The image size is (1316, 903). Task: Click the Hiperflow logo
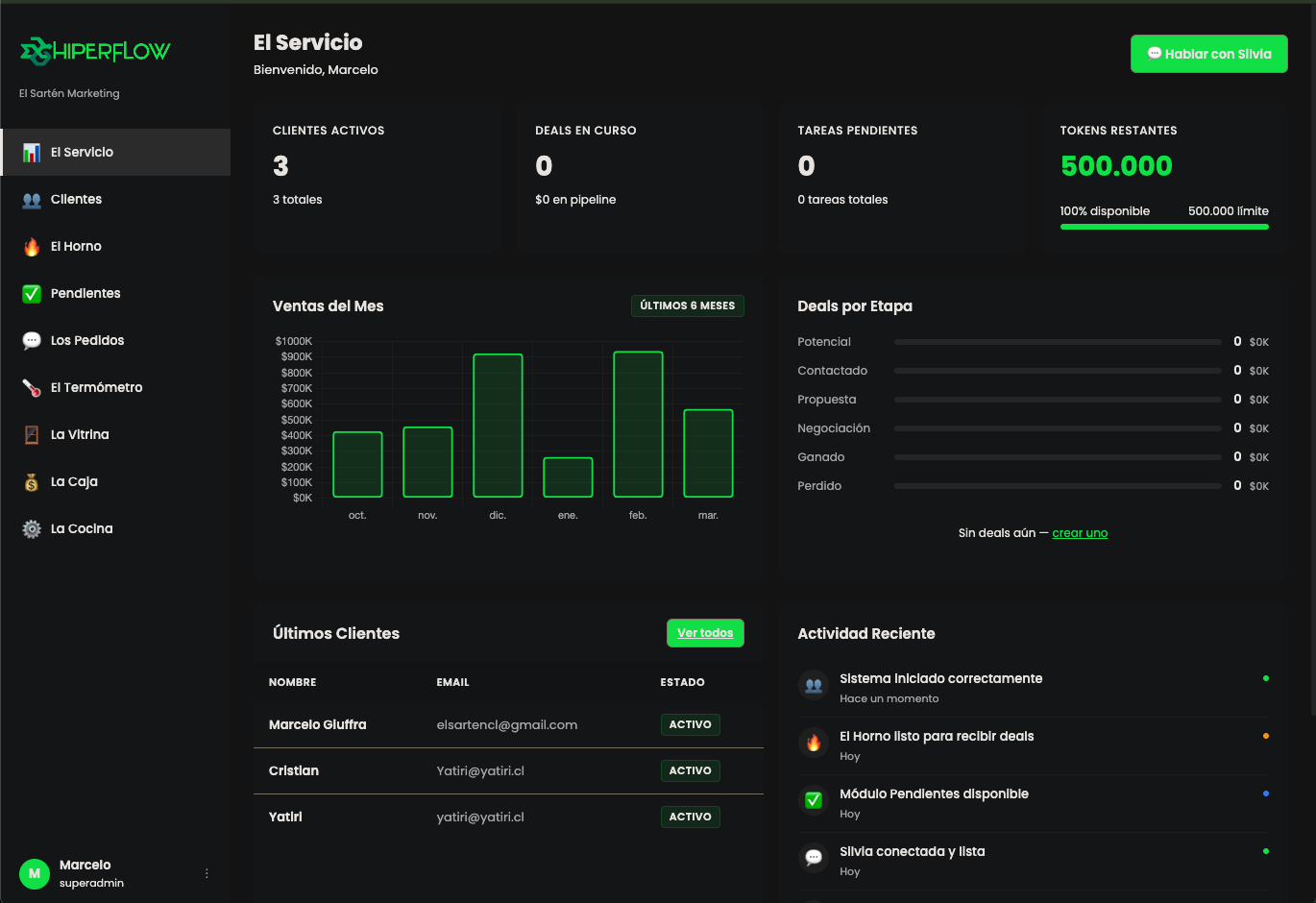click(x=95, y=51)
